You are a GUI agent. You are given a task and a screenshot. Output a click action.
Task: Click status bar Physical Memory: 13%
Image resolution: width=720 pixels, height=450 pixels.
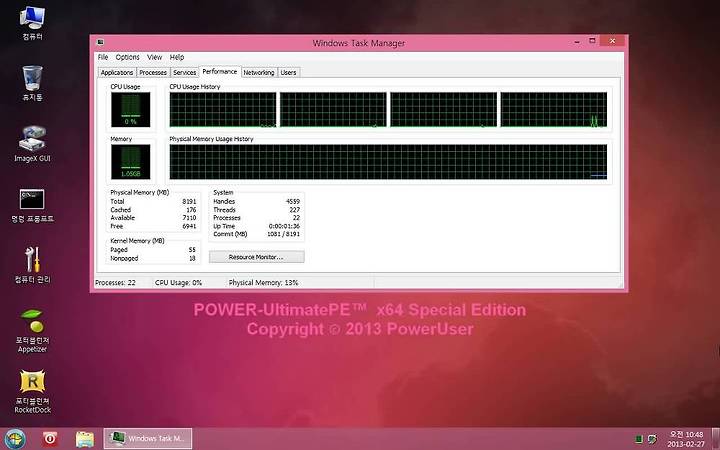[x=264, y=282]
